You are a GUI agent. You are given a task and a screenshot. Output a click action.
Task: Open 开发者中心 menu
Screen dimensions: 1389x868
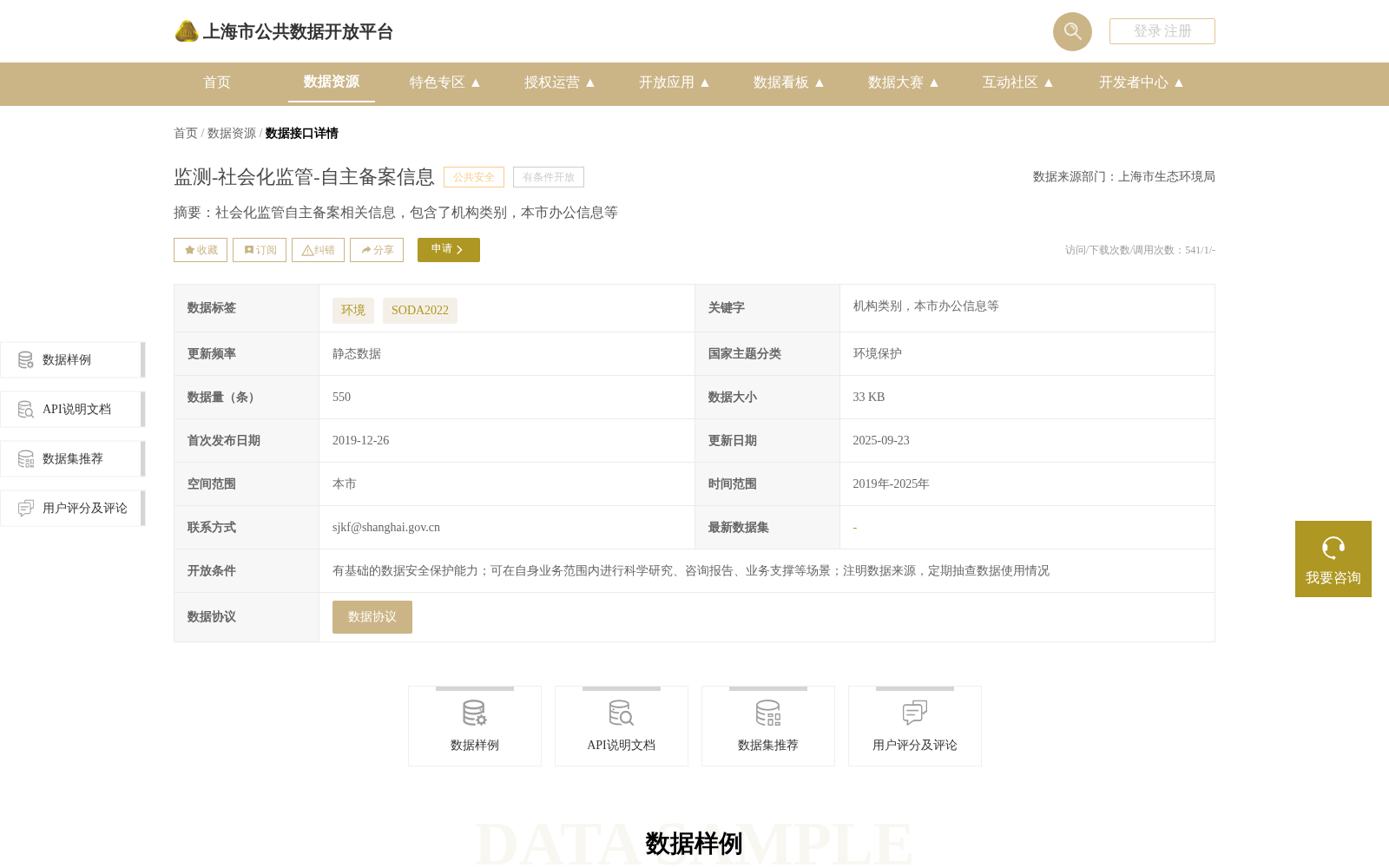(x=1134, y=82)
